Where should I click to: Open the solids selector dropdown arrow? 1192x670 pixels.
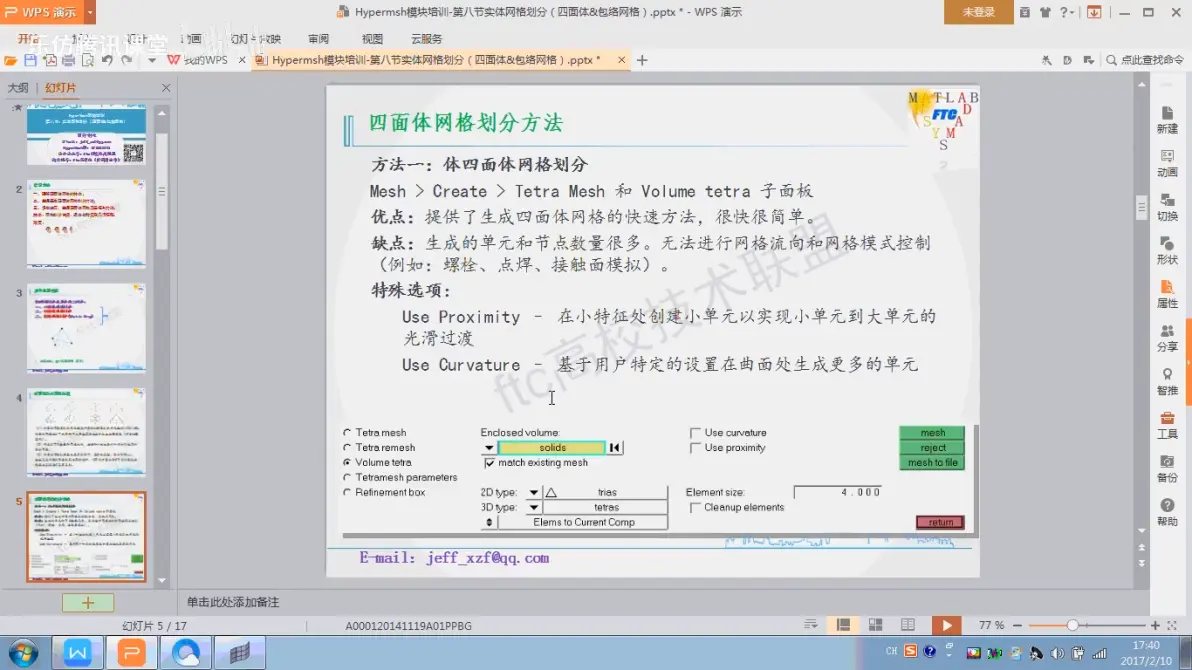[489, 448]
